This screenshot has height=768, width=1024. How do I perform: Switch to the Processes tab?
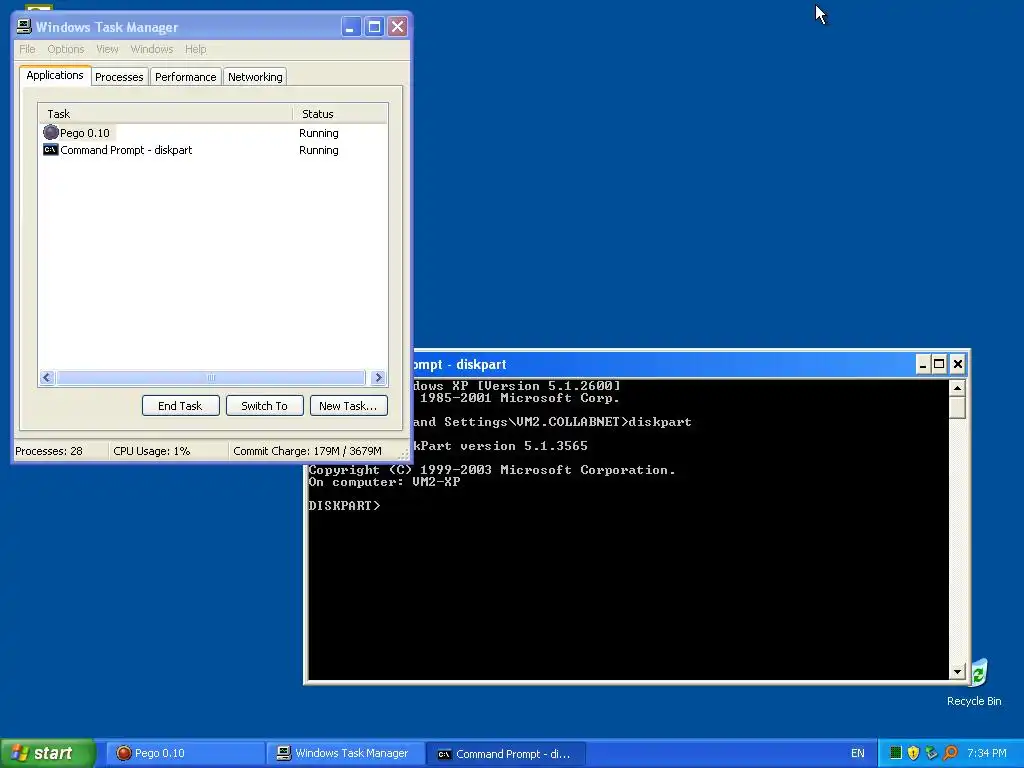120,77
